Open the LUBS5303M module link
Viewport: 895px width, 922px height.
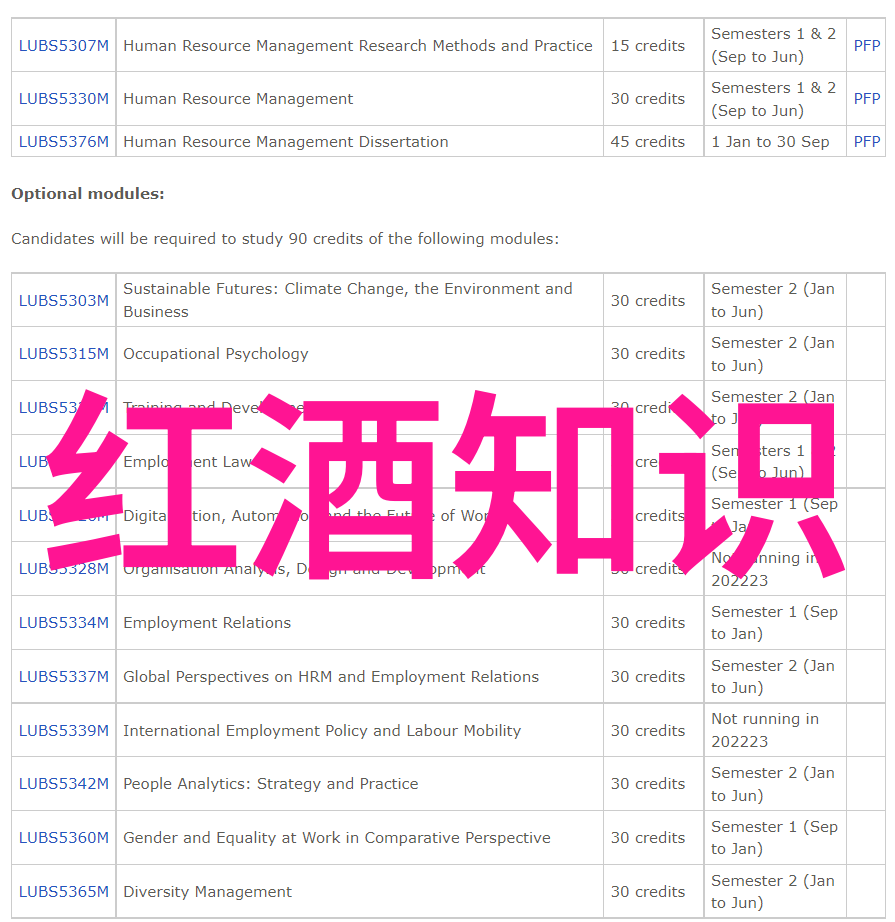coord(64,300)
